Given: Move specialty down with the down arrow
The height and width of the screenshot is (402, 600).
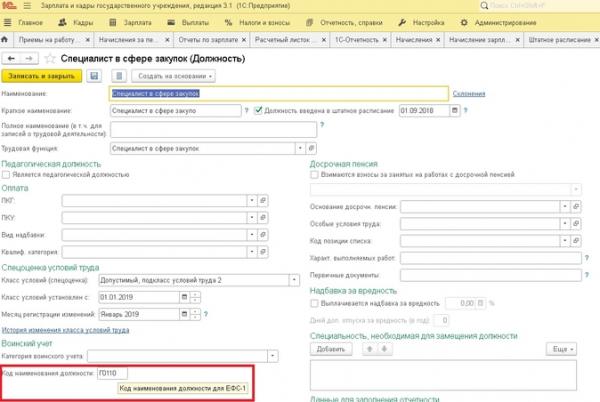Looking at the screenshot, I should pos(384,349).
